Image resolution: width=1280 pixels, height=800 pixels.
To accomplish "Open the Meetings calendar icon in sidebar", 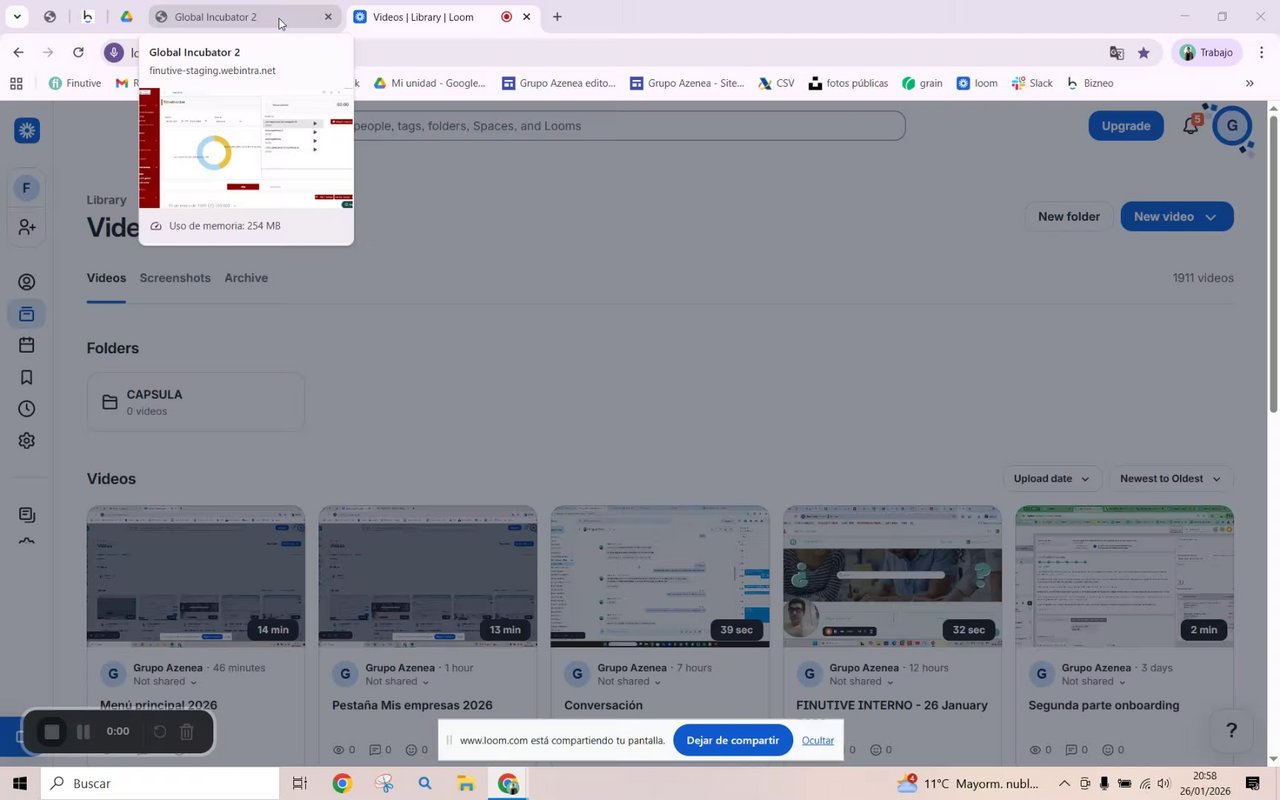I will tap(27, 345).
